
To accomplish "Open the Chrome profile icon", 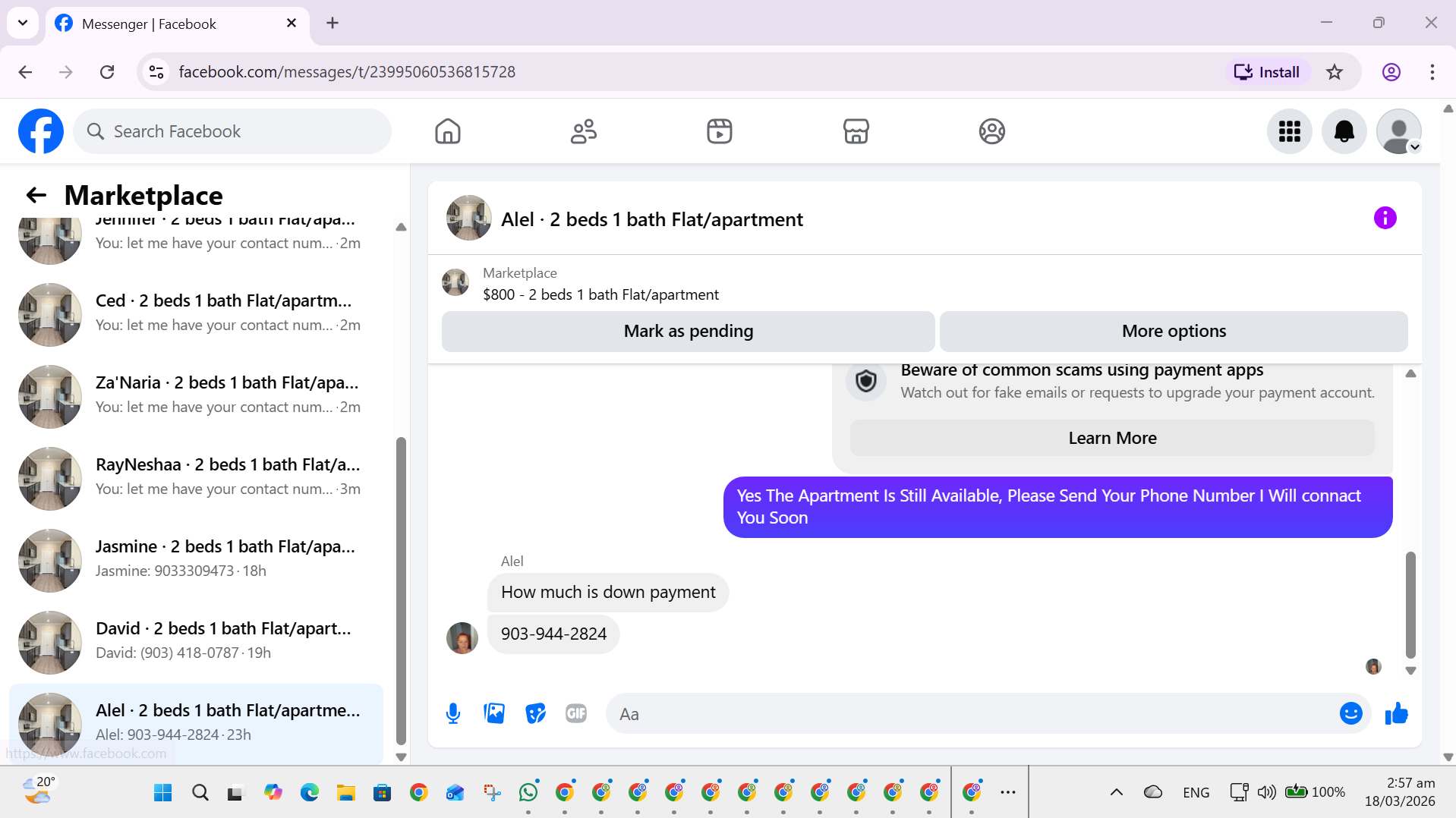I will pos(1391,72).
